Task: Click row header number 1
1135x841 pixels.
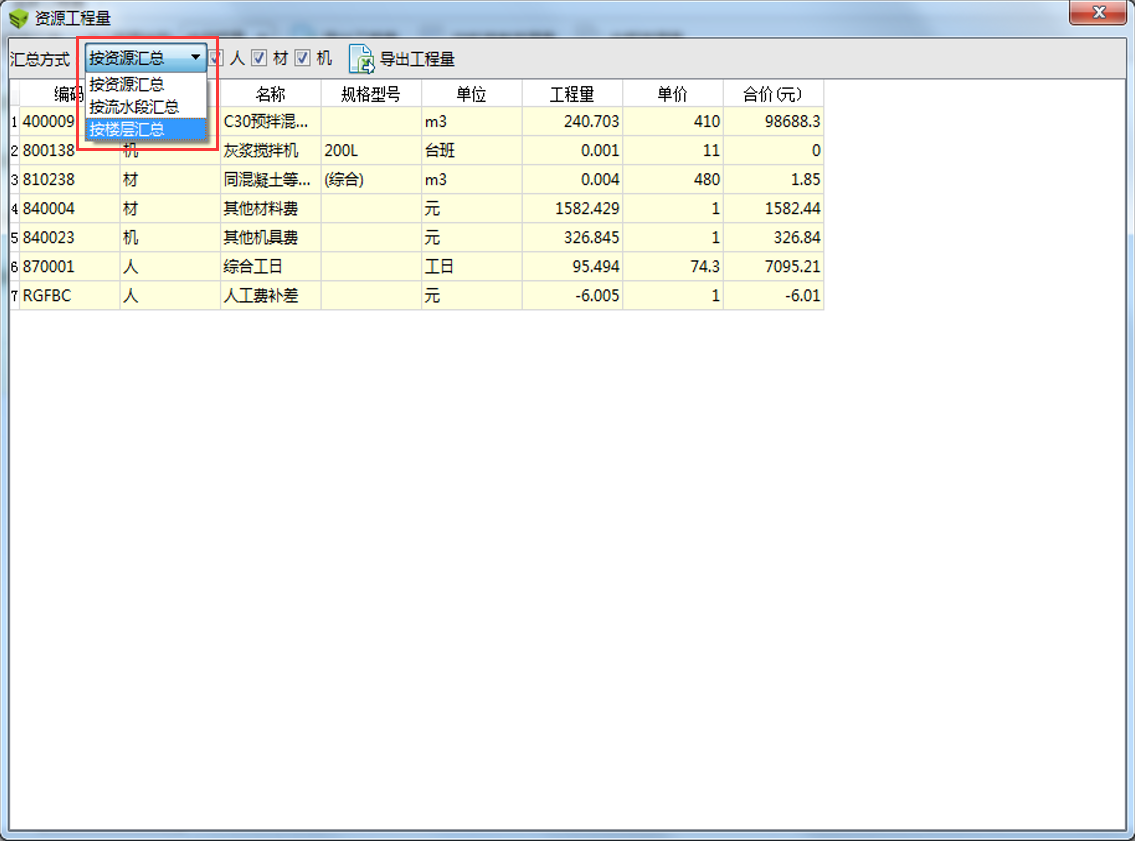Action: [14, 122]
